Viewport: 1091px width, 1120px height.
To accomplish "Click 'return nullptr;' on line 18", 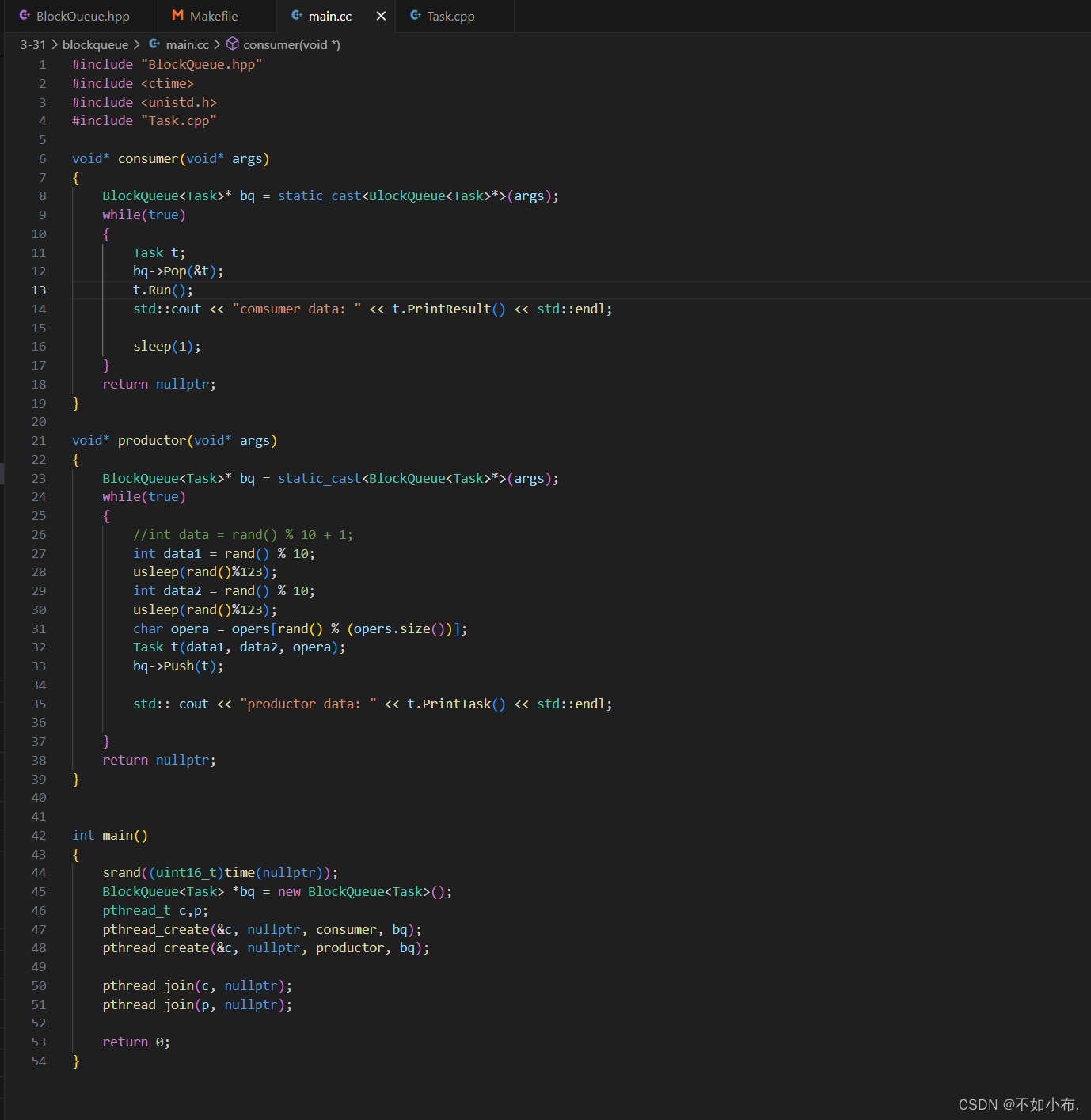I will [159, 385].
